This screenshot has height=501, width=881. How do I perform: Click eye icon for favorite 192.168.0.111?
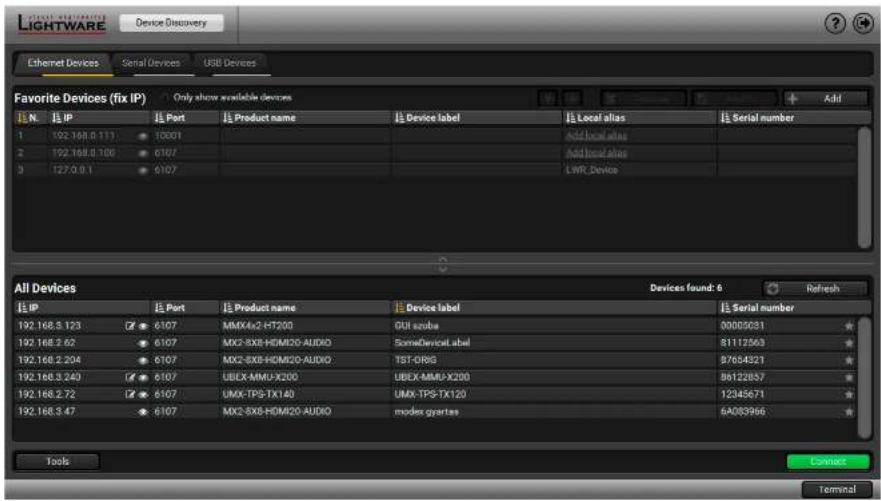pos(143,136)
